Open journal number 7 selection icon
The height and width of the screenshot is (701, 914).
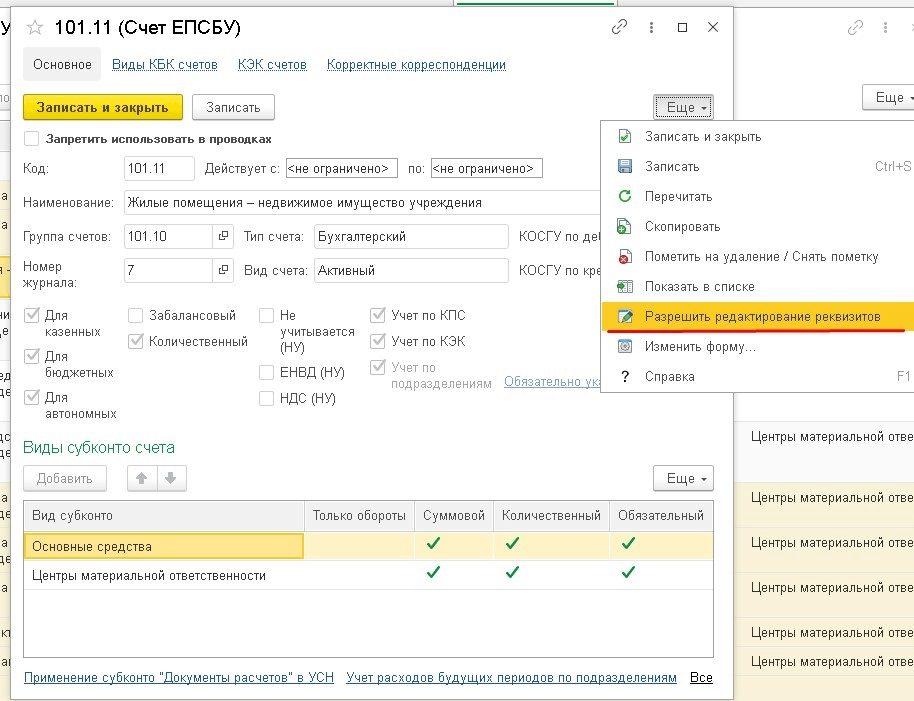pyautogui.click(x=222, y=271)
